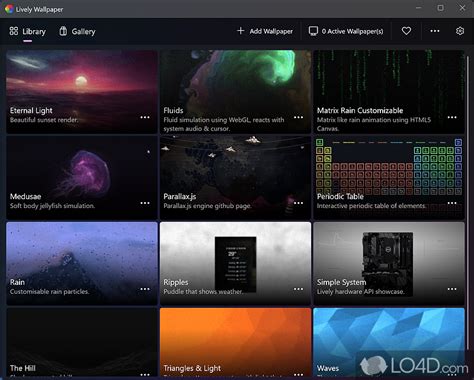Click the Add Wallpaper button
The width and height of the screenshot is (474, 380).
click(265, 31)
